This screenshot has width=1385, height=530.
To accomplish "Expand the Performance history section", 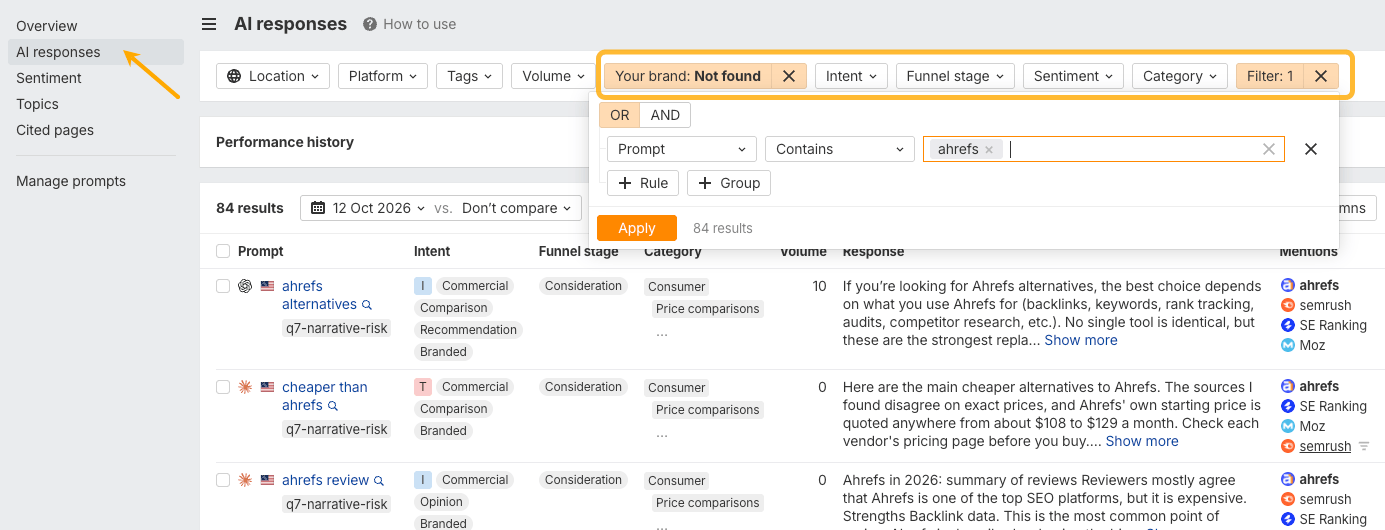I will tap(285, 142).
